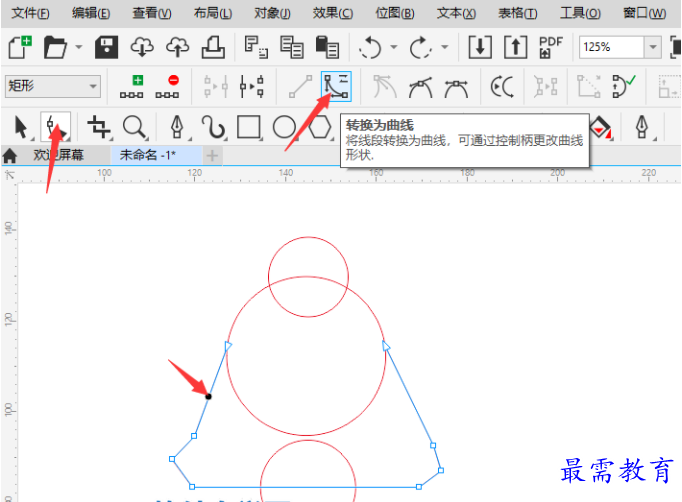Break the curve at the node
682x502 pixels.
(252, 86)
